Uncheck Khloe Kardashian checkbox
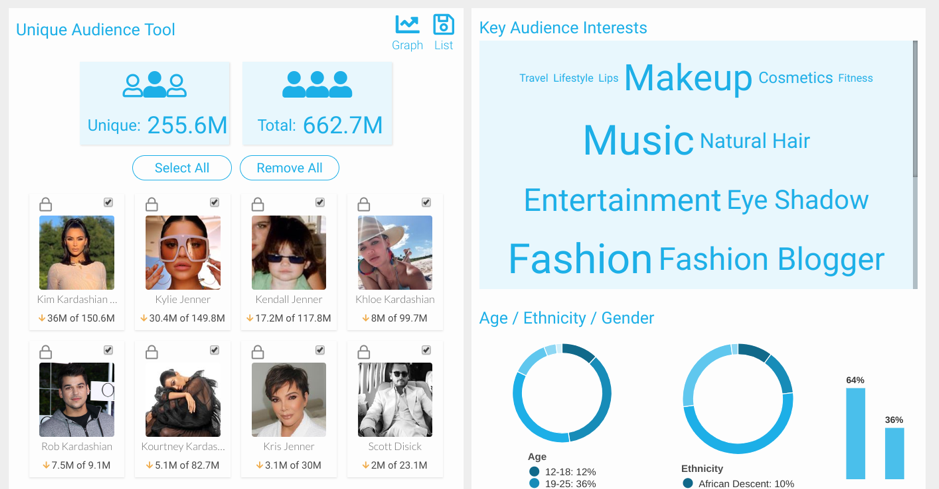This screenshot has height=489, width=939. point(426,202)
